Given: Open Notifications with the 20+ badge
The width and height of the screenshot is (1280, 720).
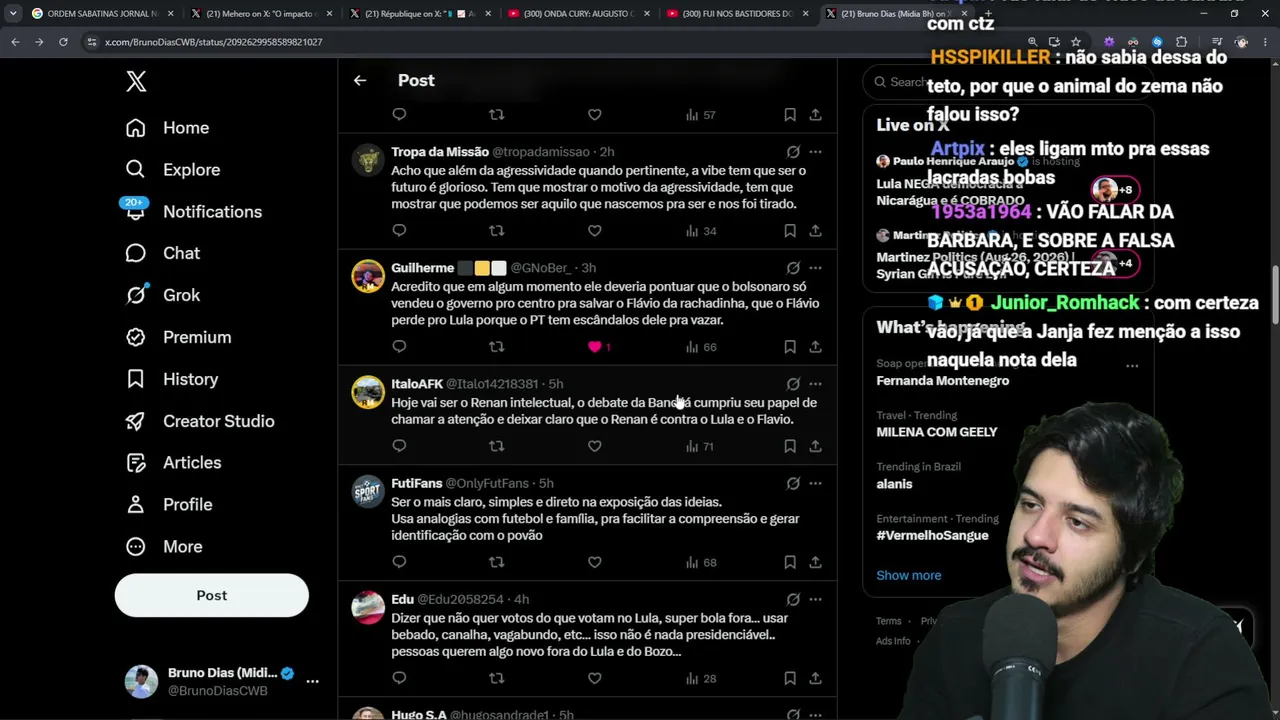Looking at the screenshot, I should click(193, 211).
